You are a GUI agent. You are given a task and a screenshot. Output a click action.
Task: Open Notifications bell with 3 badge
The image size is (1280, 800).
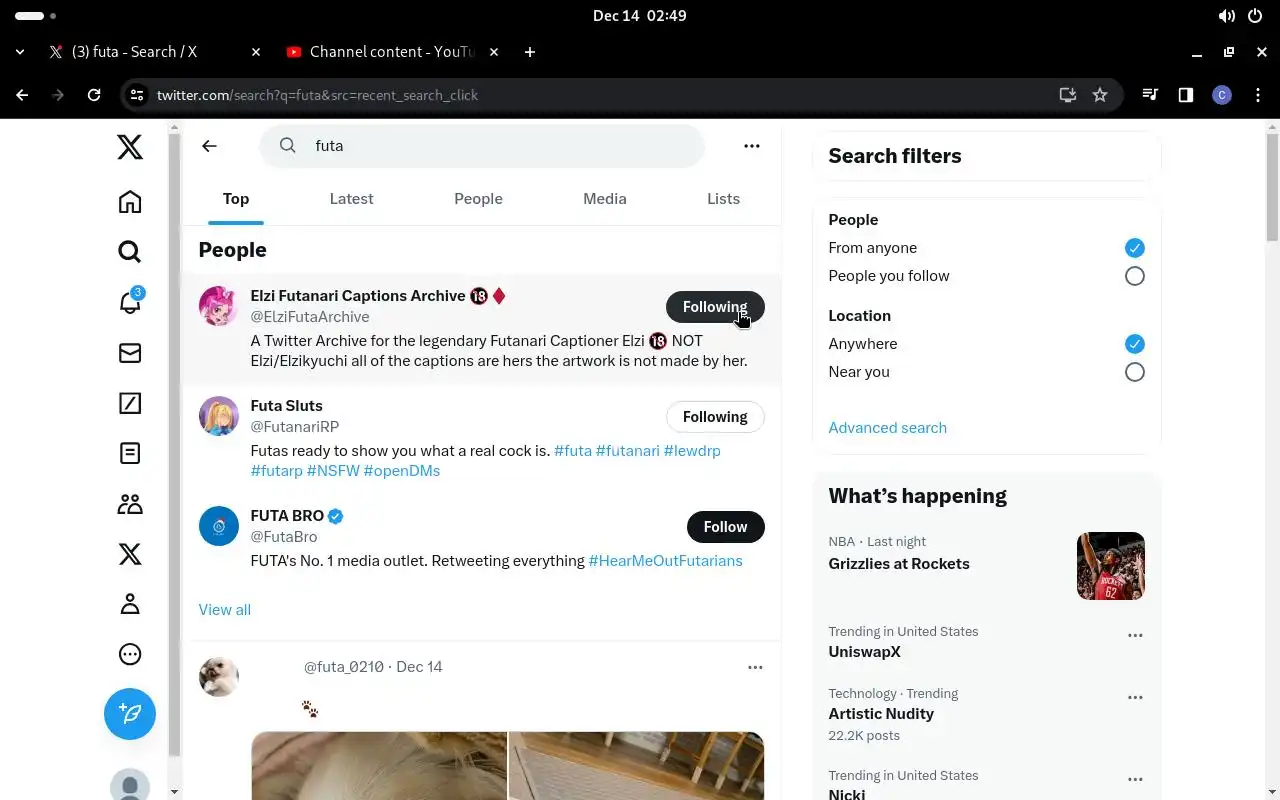[x=130, y=302]
